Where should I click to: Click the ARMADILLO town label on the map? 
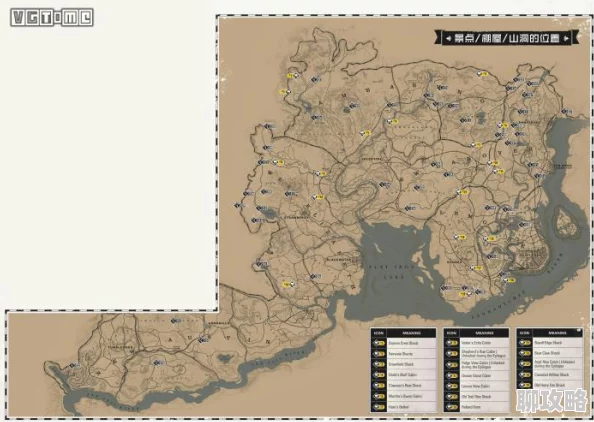click(218, 323)
